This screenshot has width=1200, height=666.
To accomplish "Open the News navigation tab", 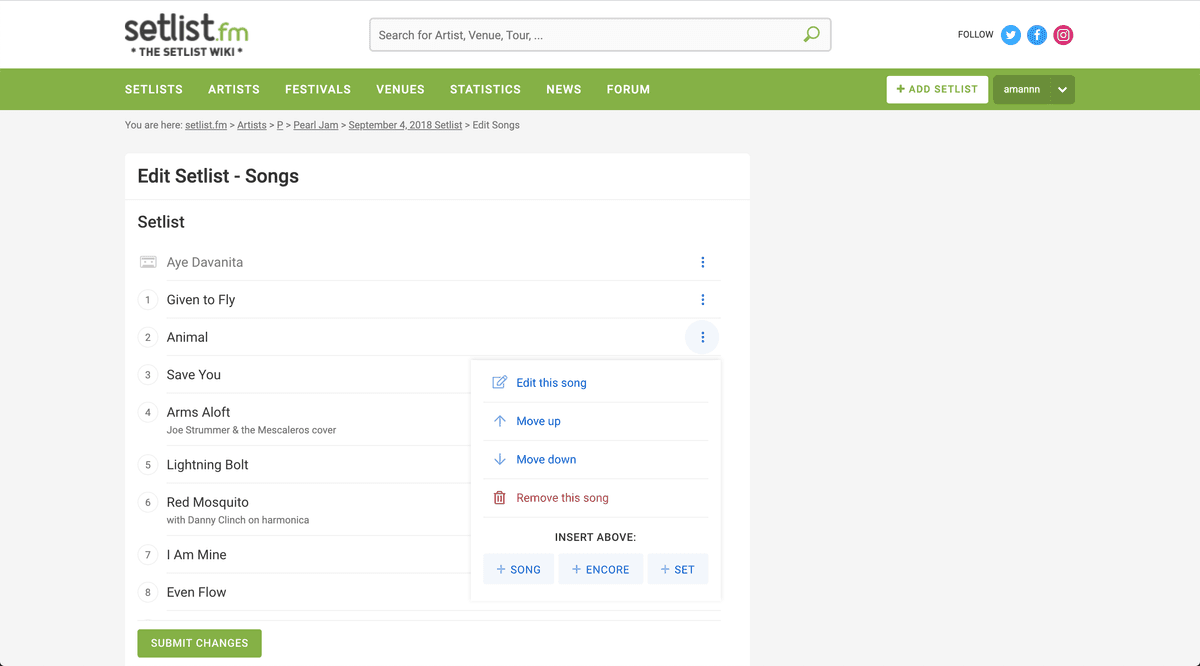I will click(x=564, y=89).
